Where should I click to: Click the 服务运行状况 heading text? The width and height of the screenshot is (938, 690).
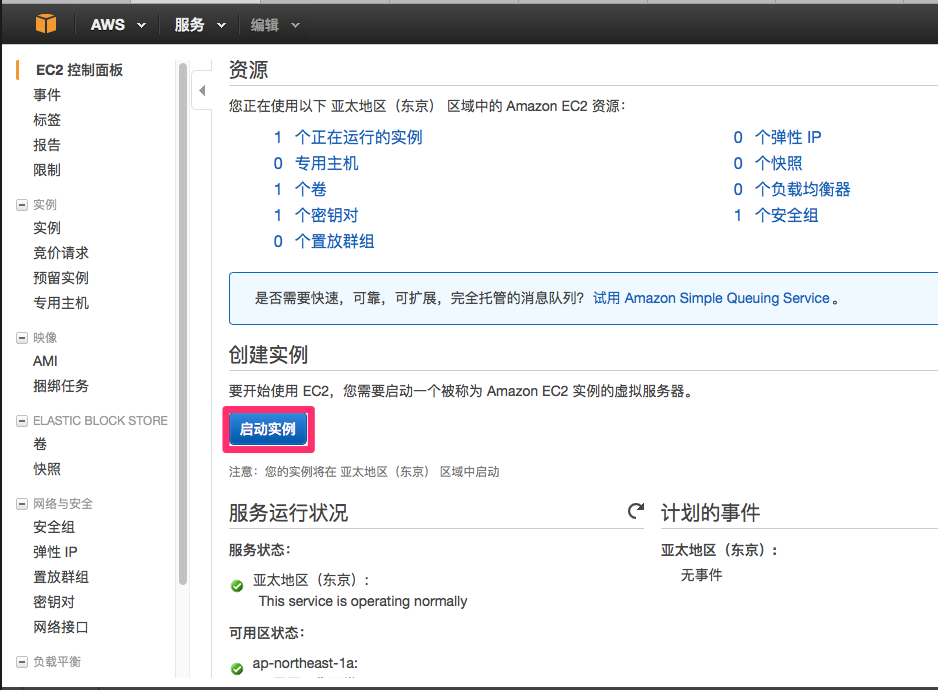288,513
